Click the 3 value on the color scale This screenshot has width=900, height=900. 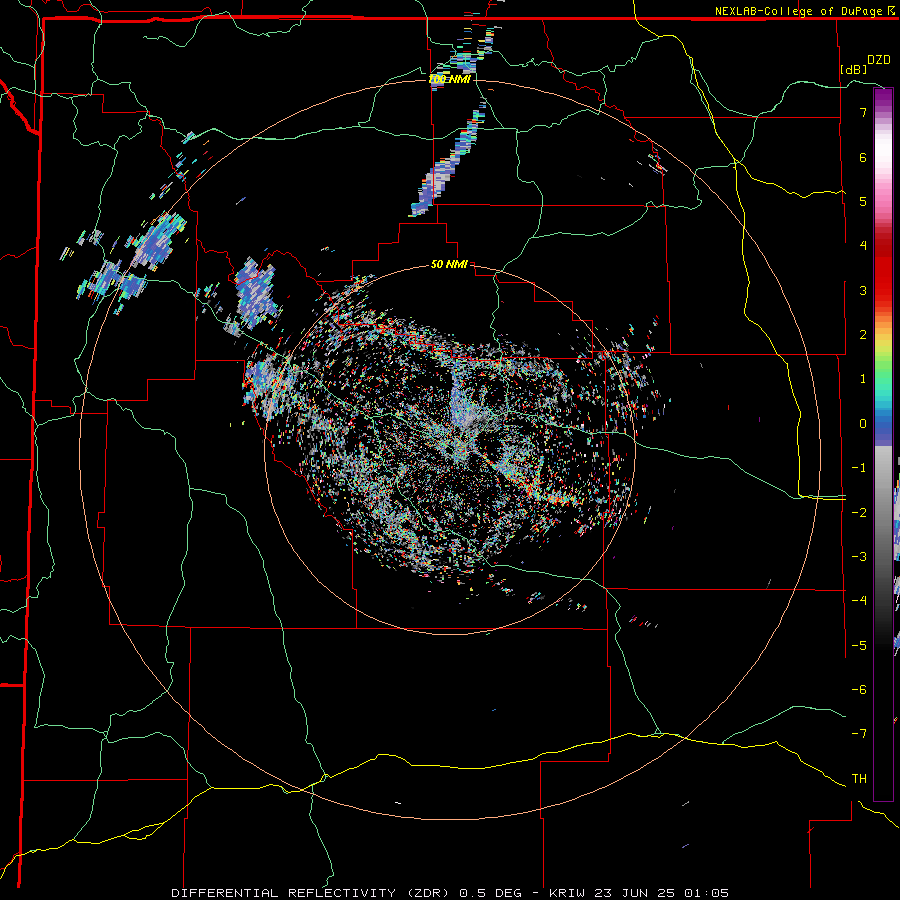[863, 290]
